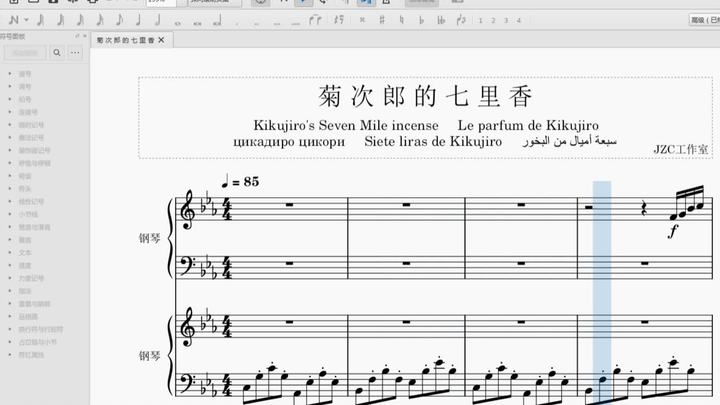
Task: Select the whole note duration
Action: (178, 20)
